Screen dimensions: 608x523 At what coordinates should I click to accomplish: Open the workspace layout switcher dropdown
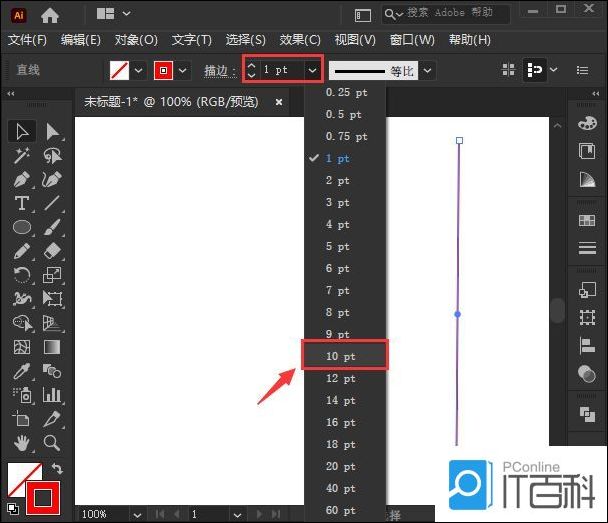(126, 14)
